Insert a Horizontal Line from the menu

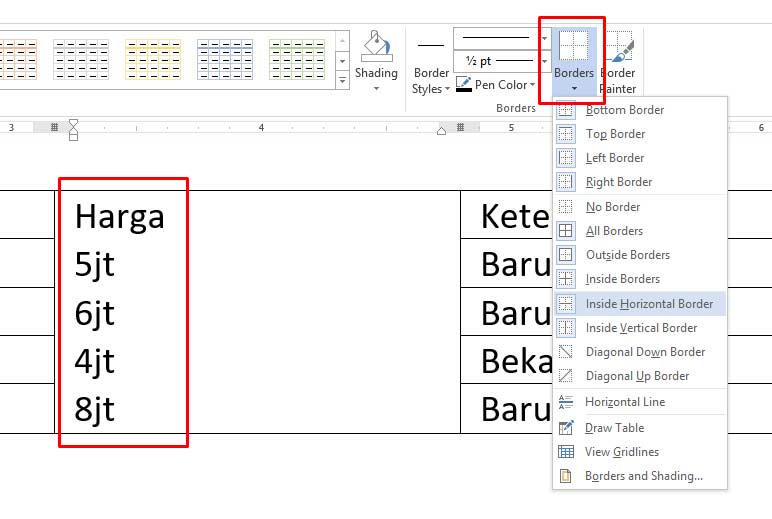coord(640,402)
